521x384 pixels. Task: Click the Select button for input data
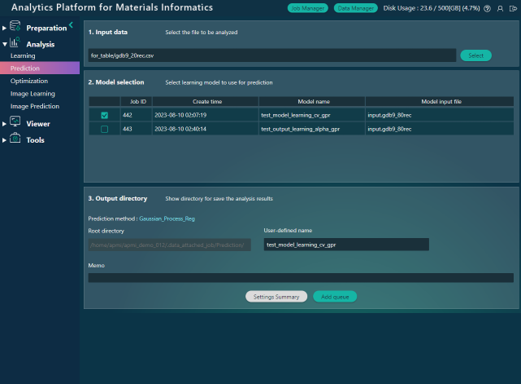[x=476, y=56]
